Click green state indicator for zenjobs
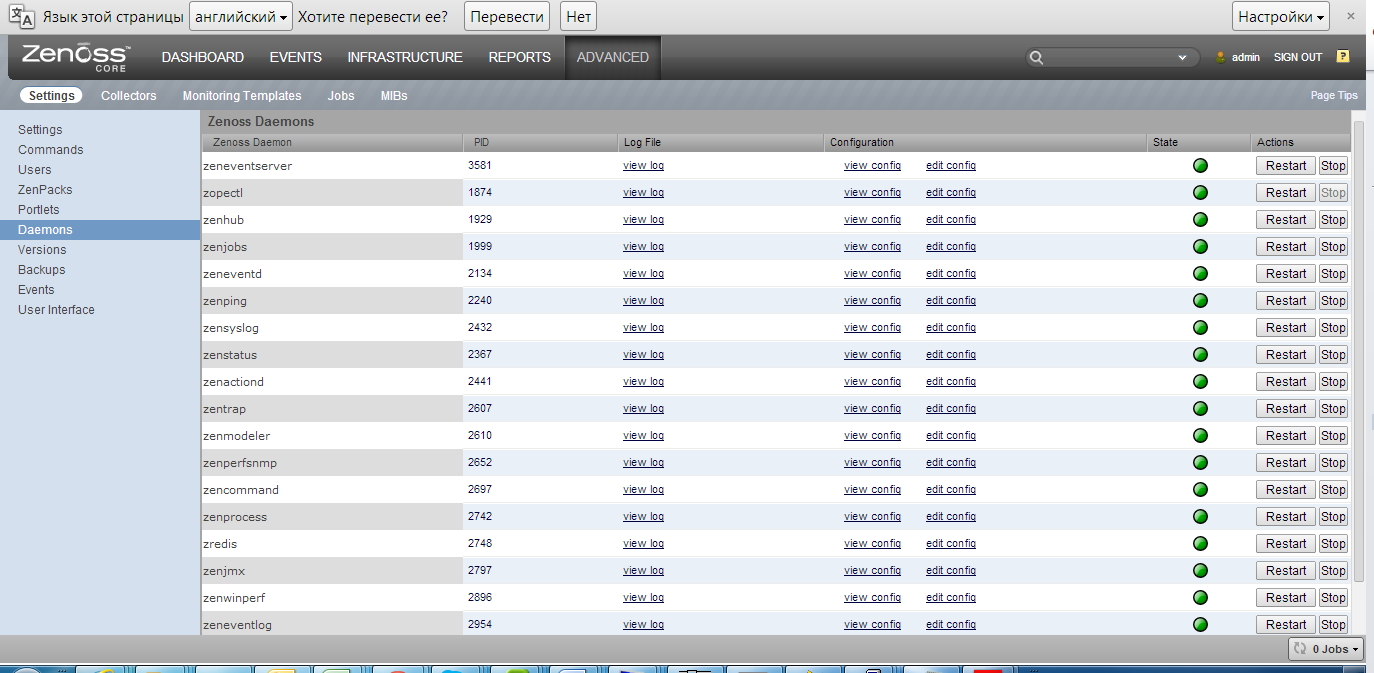This screenshot has width=1374, height=673. [x=1200, y=247]
